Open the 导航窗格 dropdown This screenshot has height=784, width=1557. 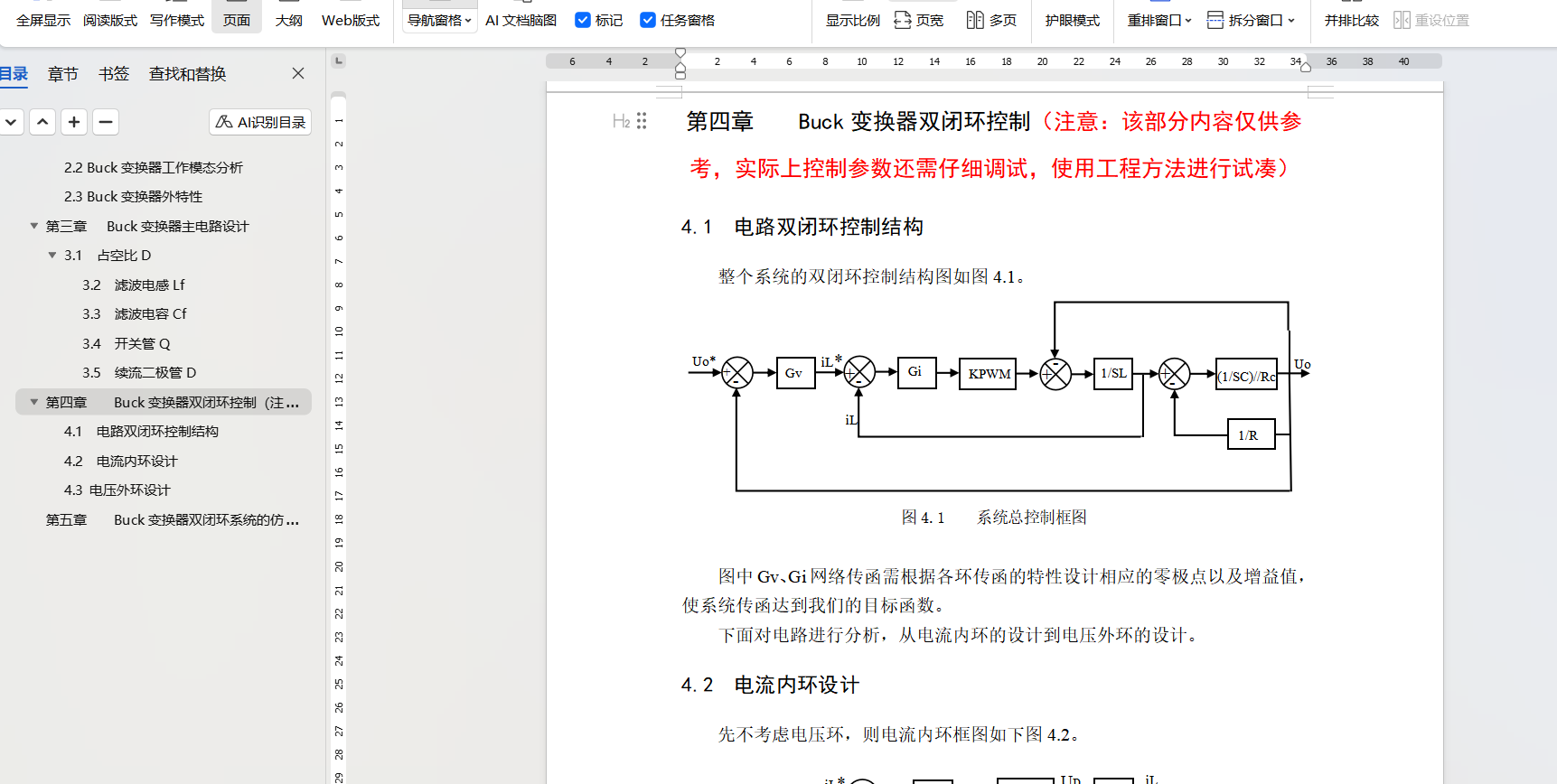click(x=439, y=20)
